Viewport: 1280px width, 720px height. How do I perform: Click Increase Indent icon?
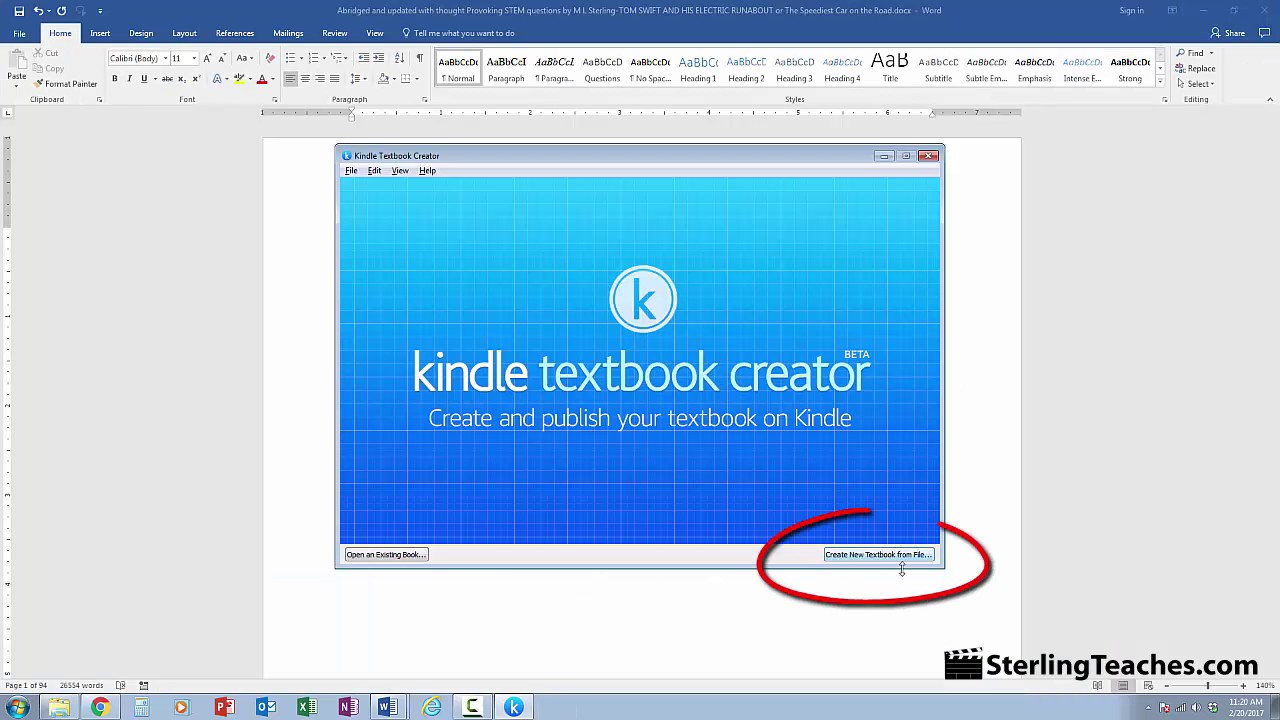(378, 58)
